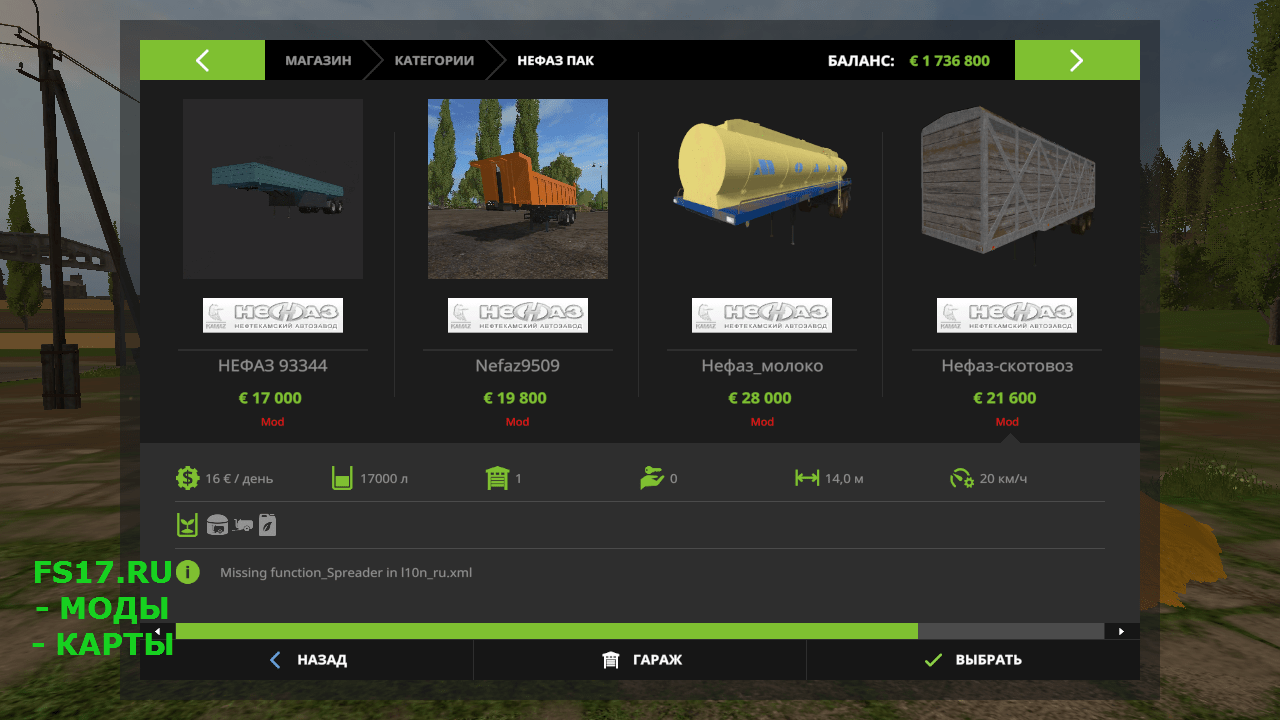Click max speed 20 км/ч gauge icon

pyautogui.click(x=962, y=478)
